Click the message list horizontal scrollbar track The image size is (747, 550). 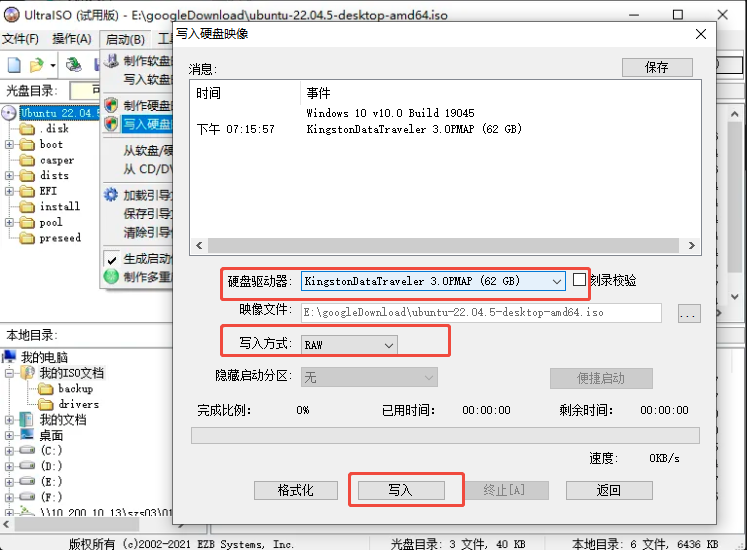(444, 245)
